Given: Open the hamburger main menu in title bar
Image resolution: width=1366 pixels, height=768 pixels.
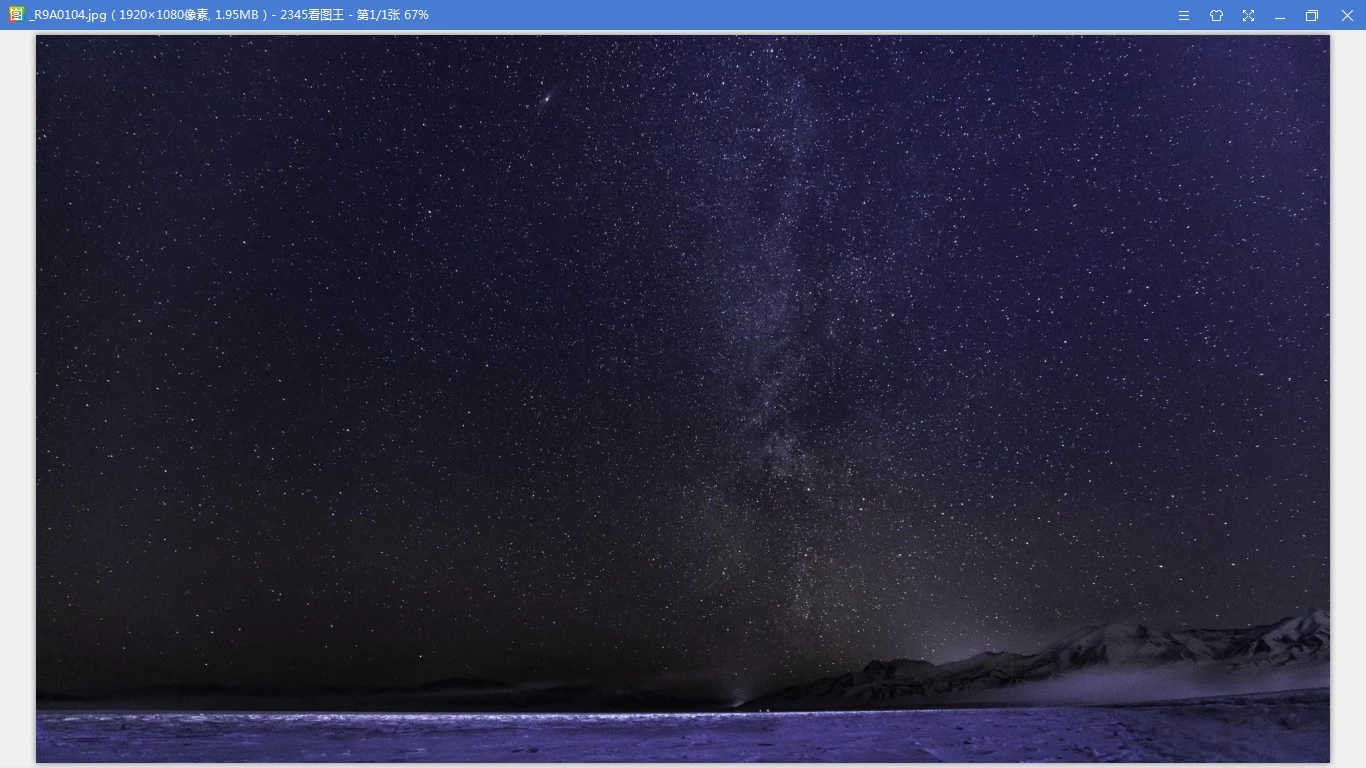Looking at the screenshot, I should coord(1184,15).
